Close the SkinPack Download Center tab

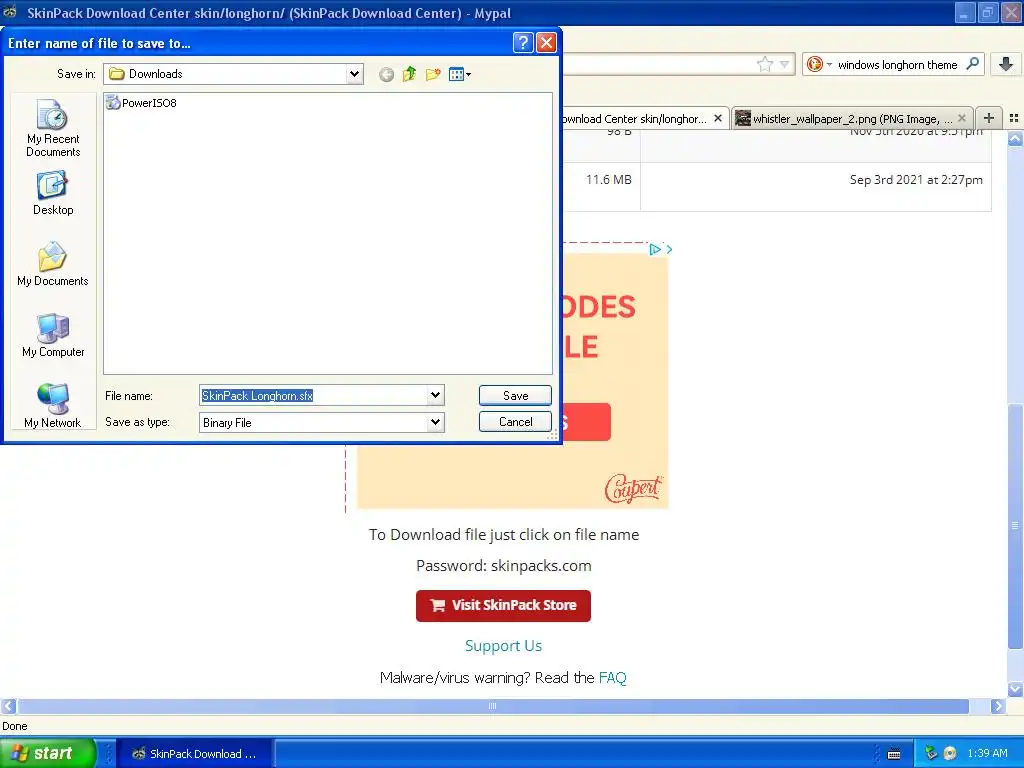718,118
